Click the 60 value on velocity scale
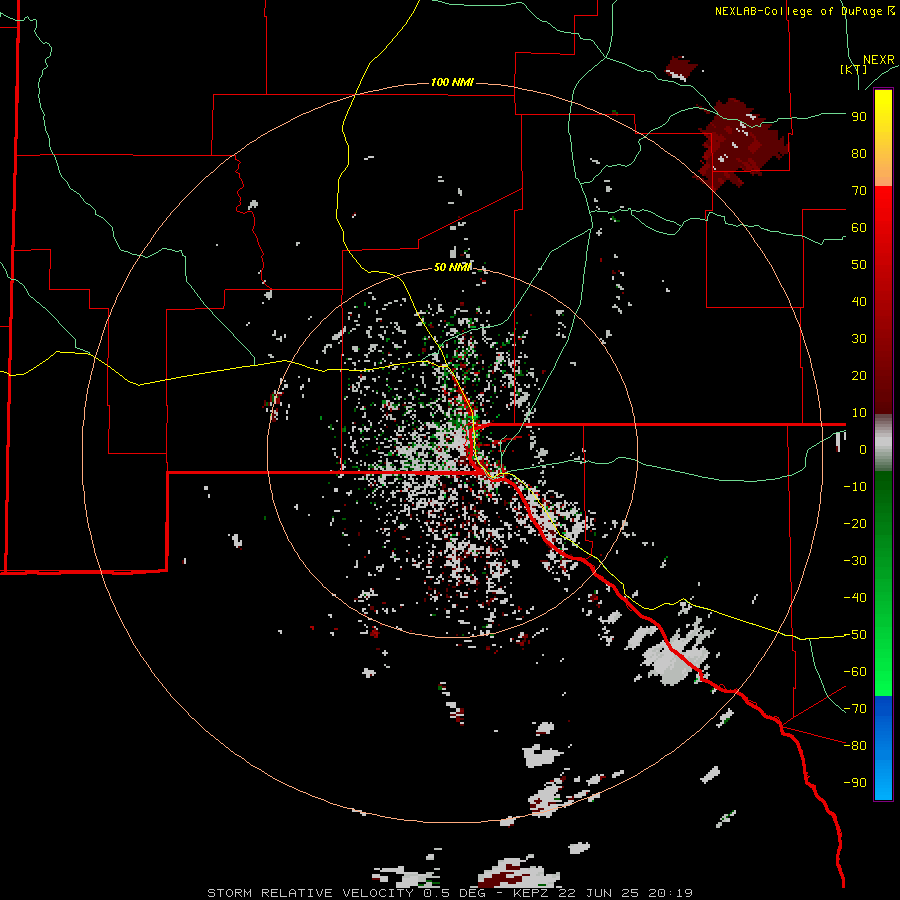This screenshot has height=900, width=900. tap(859, 228)
